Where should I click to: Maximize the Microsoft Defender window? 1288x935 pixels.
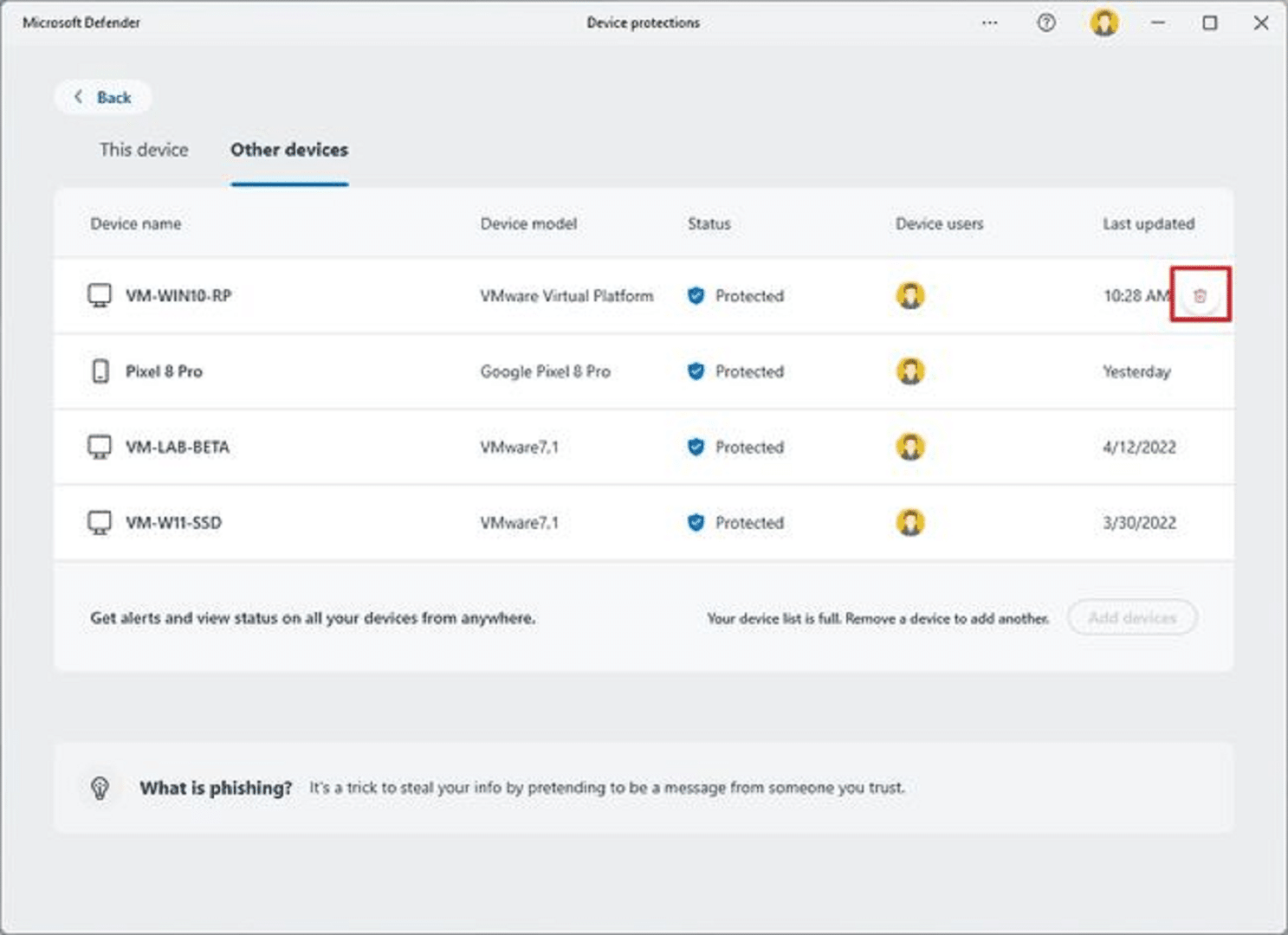[1210, 23]
